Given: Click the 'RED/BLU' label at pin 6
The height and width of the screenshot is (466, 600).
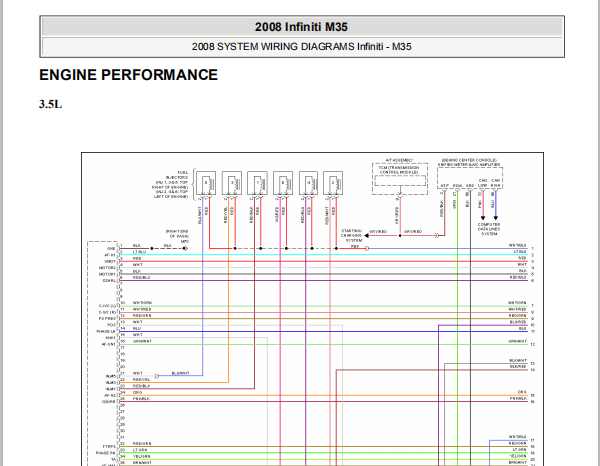Looking at the screenshot, I should pos(142,277).
